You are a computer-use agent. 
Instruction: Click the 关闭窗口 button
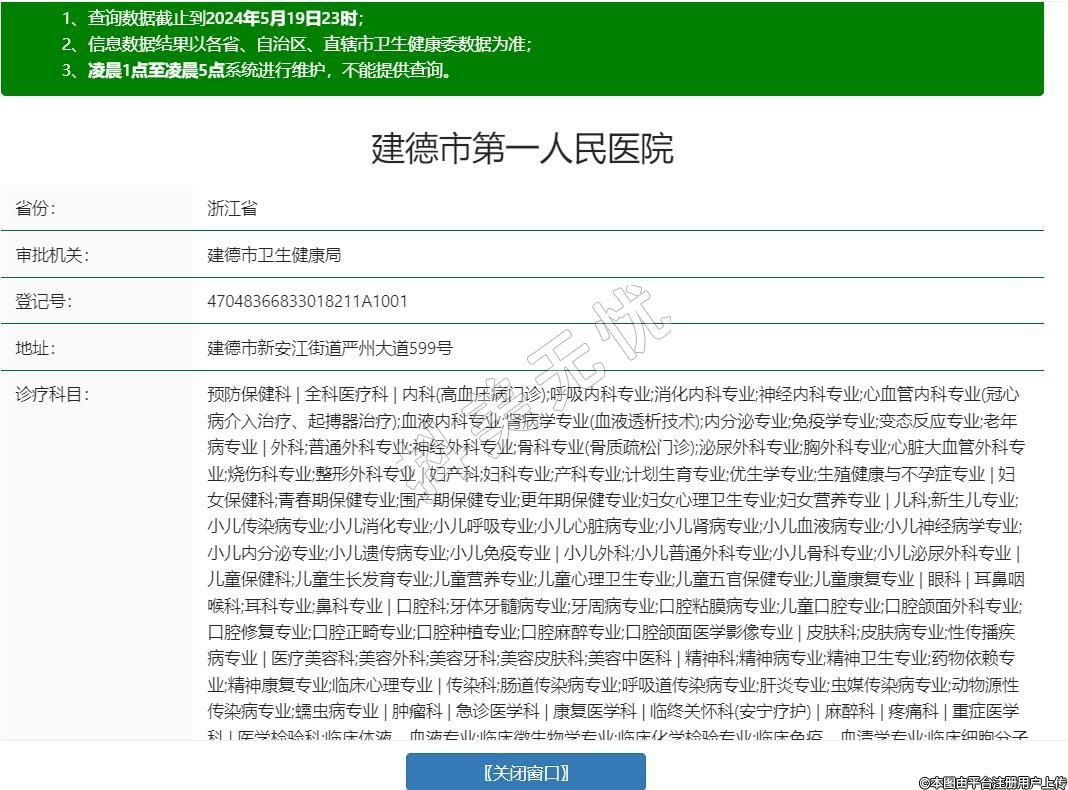point(525,772)
